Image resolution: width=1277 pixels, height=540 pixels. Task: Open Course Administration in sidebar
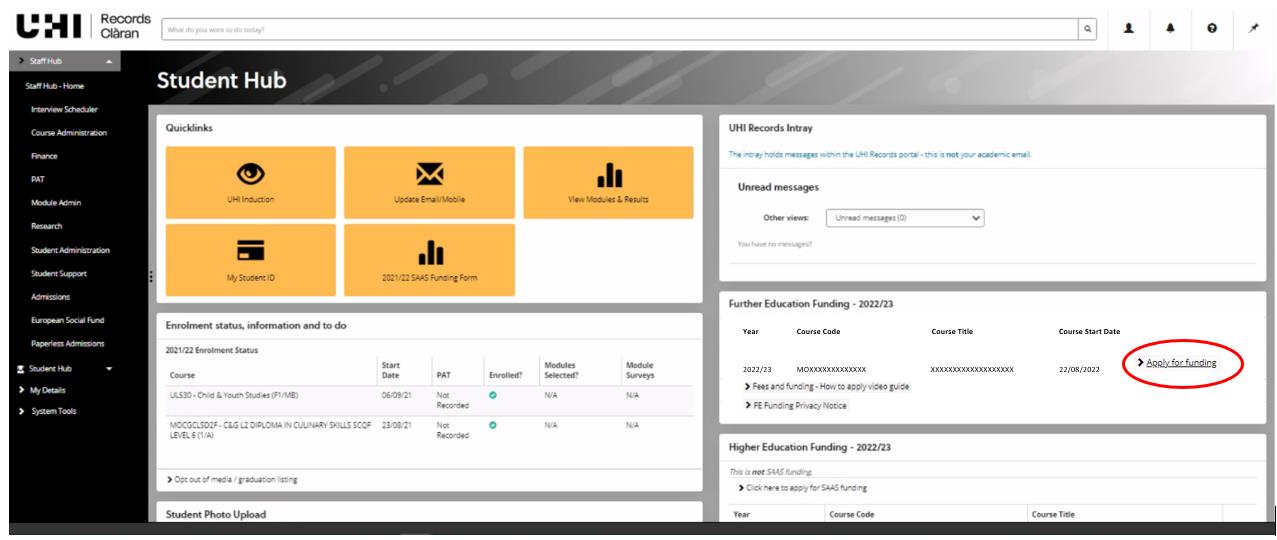point(69,133)
